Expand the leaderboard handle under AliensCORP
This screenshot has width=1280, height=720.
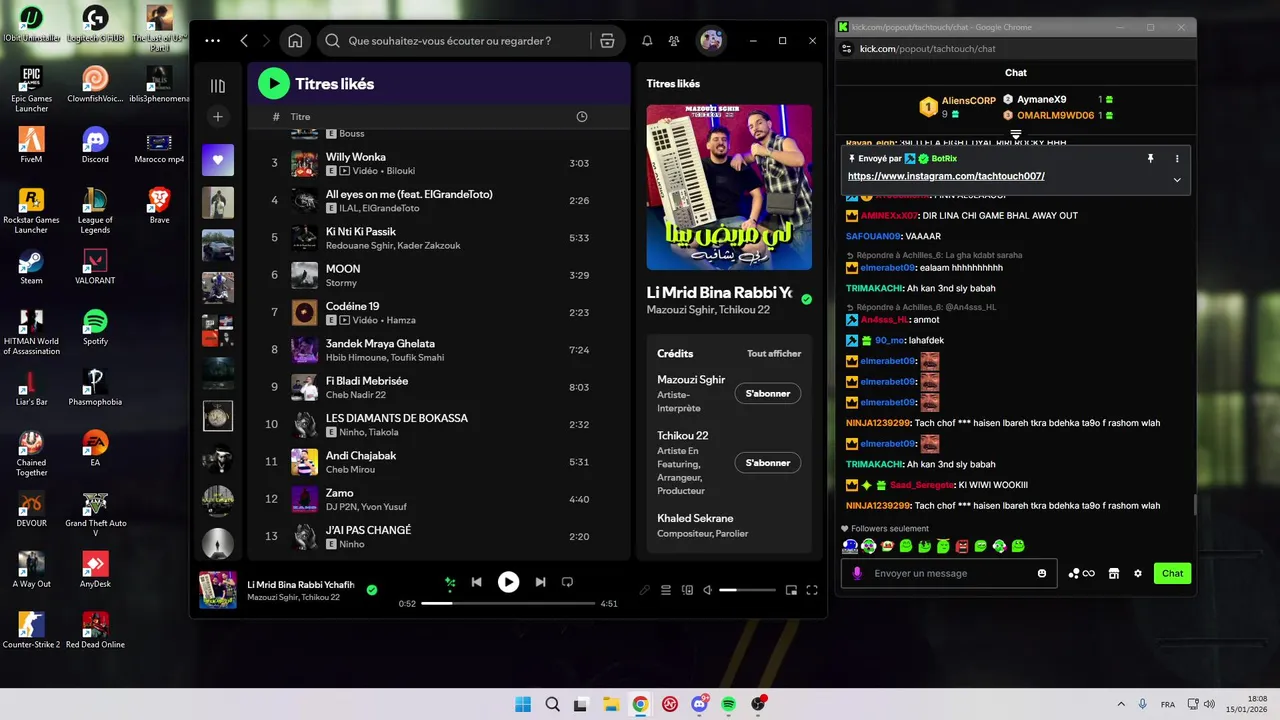coord(1016,133)
